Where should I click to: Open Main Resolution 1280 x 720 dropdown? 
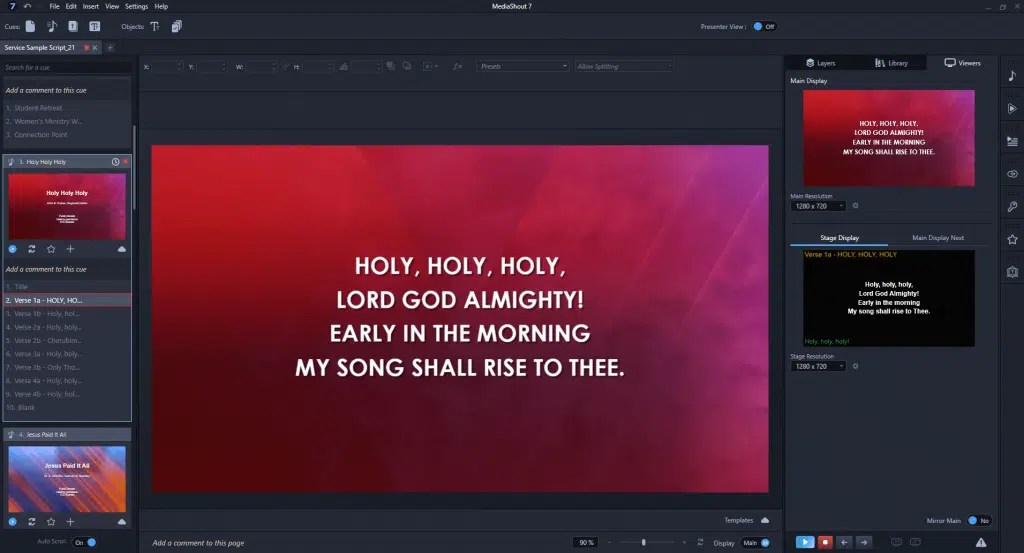click(x=818, y=206)
